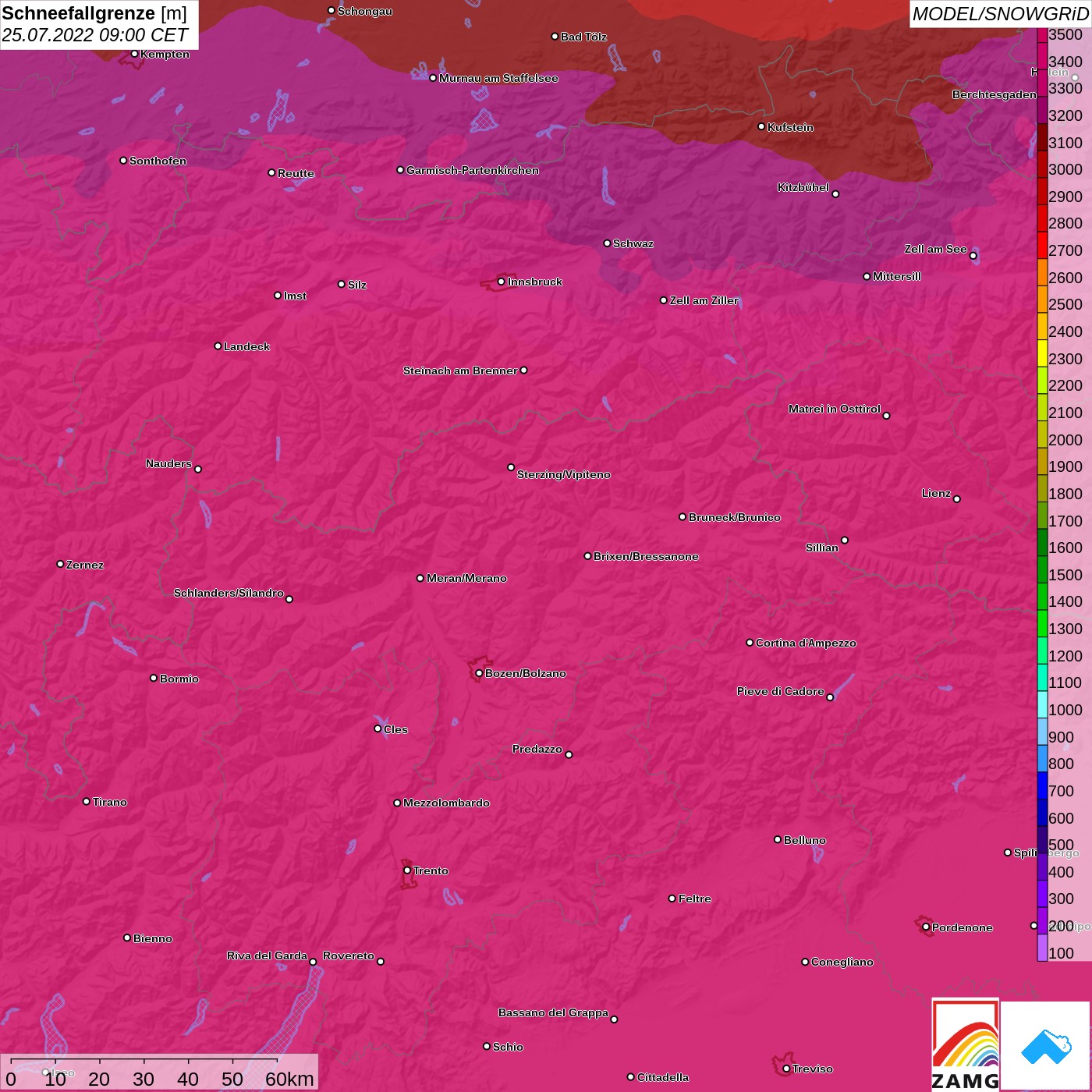This screenshot has width=1092, height=1092.
Task: Select the Bozen/Bolzano label
Action: point(526,673)
